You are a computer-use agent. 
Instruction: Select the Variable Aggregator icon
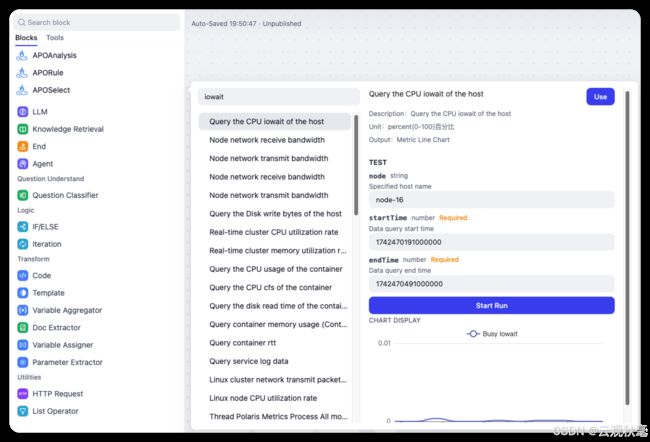pos(23,311)
